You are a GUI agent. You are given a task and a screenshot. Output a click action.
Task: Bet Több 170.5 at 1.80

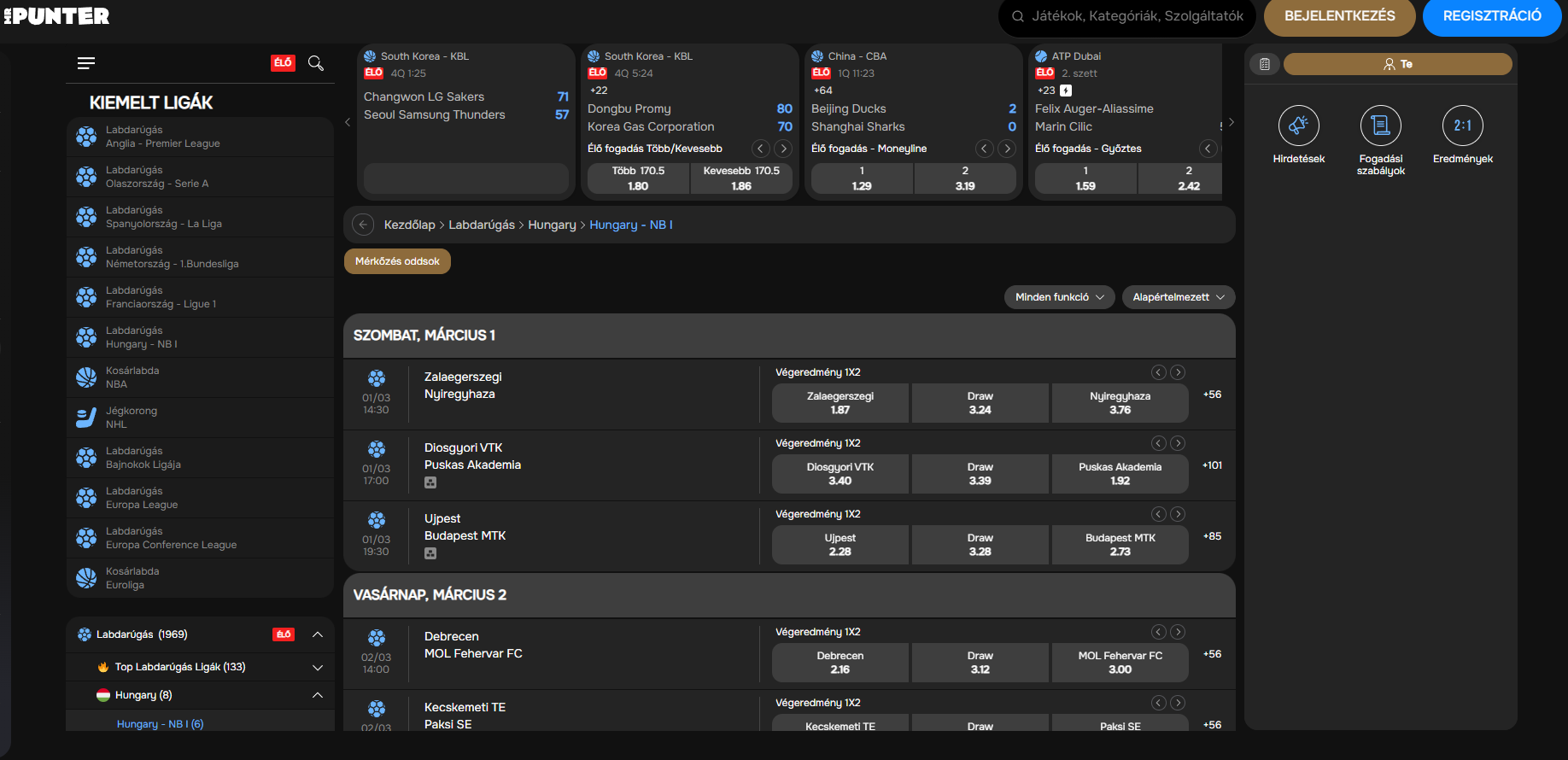click(x=638, y=178)
